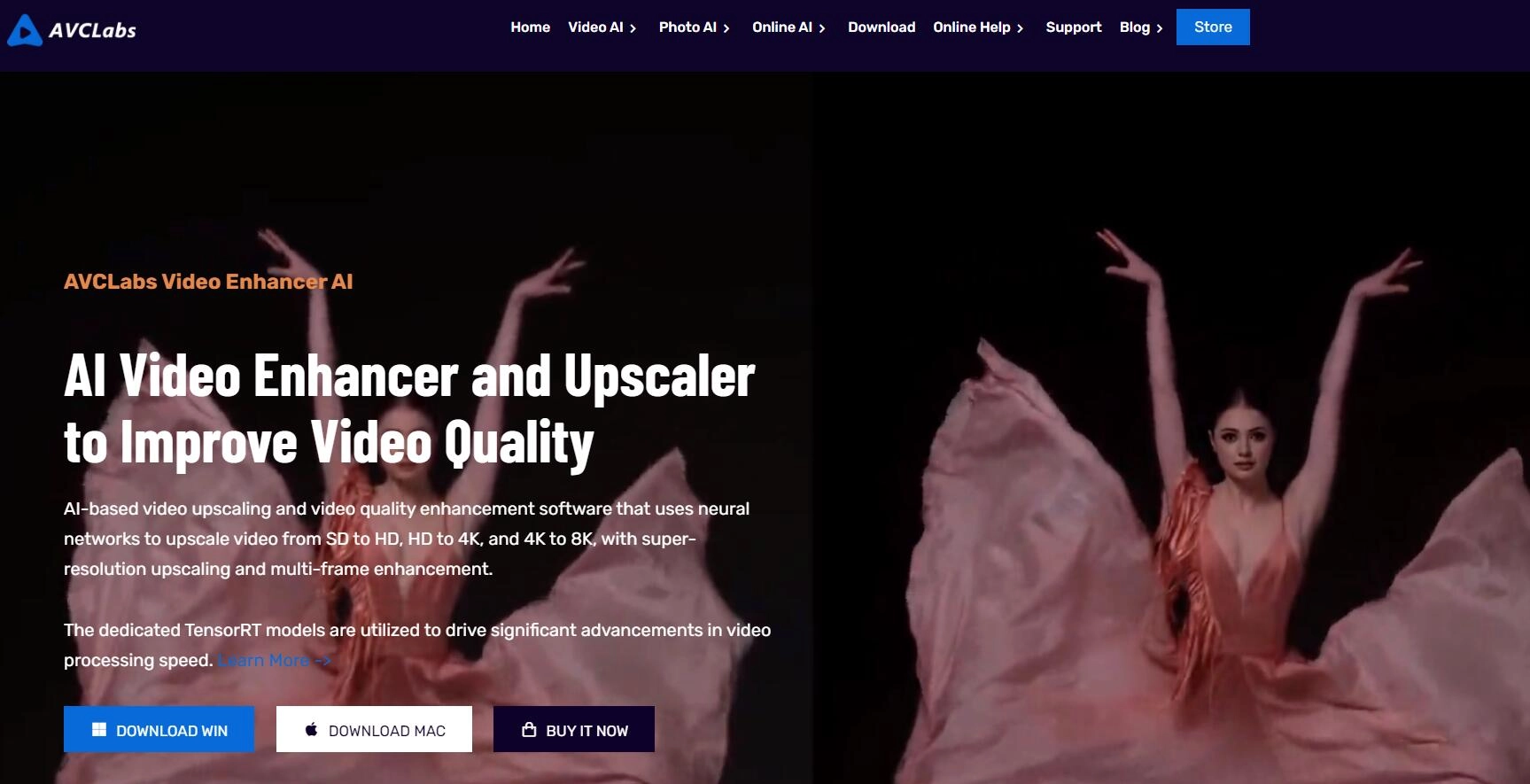The image size is (1530, 784).
Task: Click the AVCLabs triangle logo icon
Action: click(x=25, y=30)
